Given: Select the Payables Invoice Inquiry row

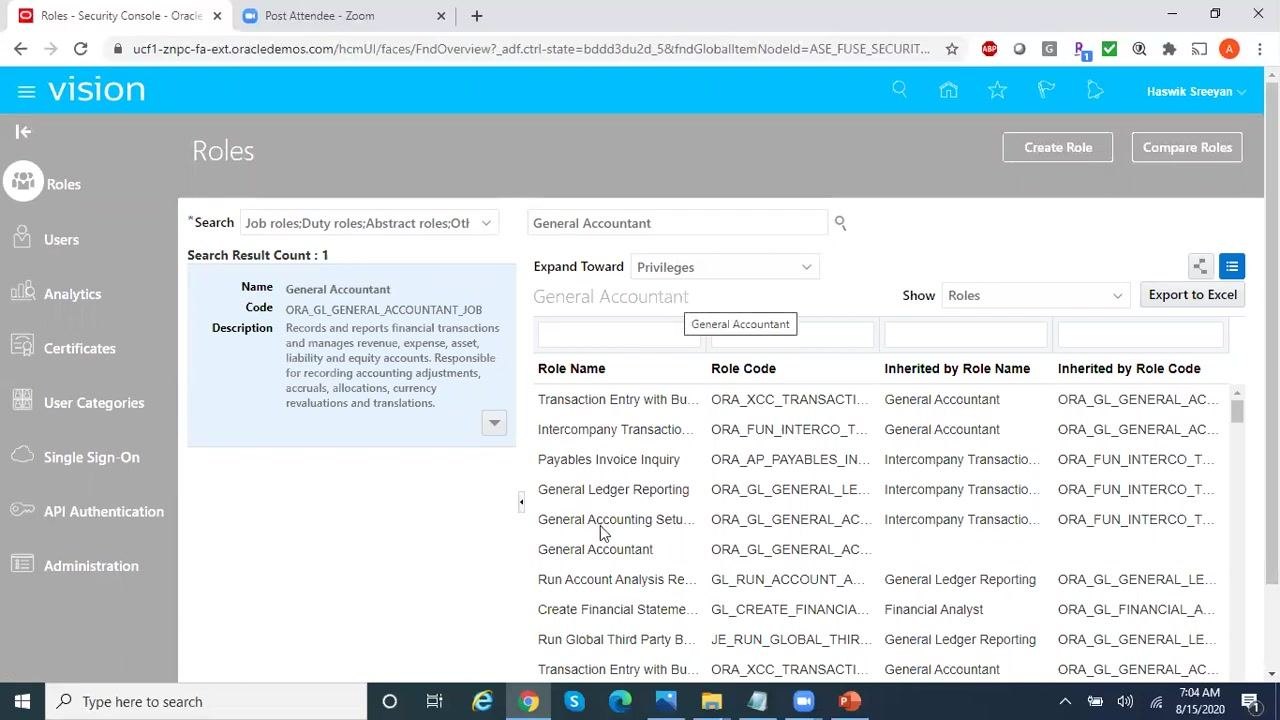Looking at the screenshot, I should (881, 459).
